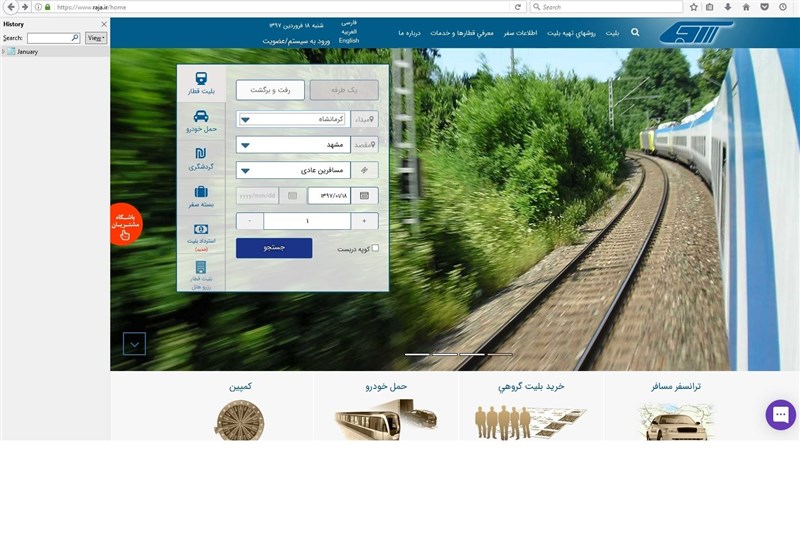This screenshot has width=800, height=557.
Task: Enable the کوپه دربست checkbox
Action: coord(375,248)
